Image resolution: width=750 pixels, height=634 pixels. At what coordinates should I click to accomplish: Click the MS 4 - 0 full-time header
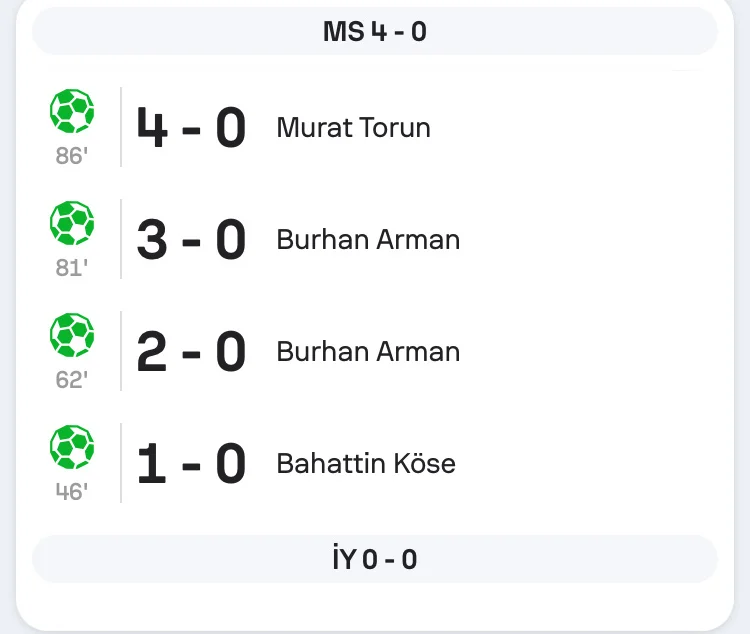click(375, 32)
